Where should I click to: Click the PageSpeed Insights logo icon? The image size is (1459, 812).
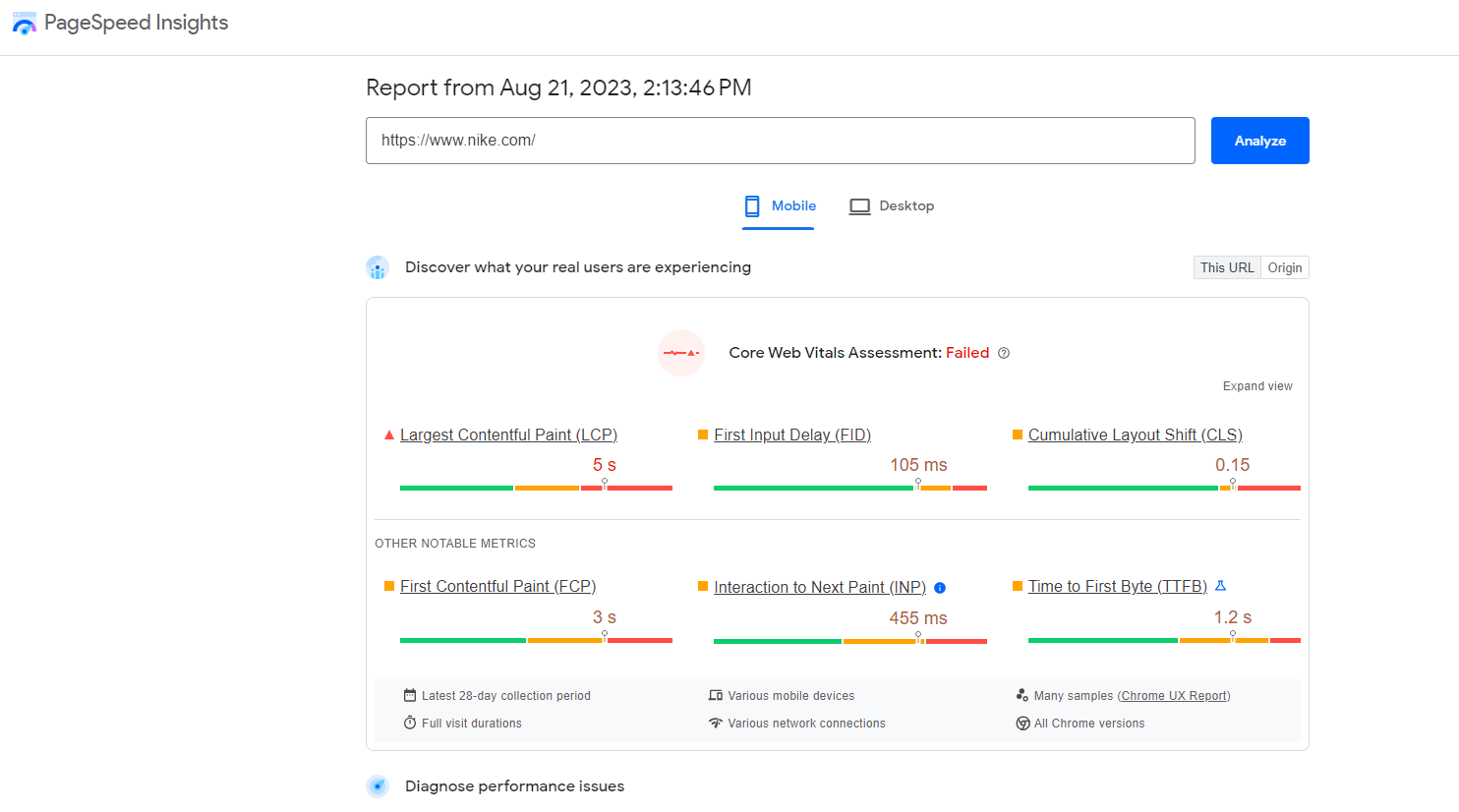click(25, 22)
